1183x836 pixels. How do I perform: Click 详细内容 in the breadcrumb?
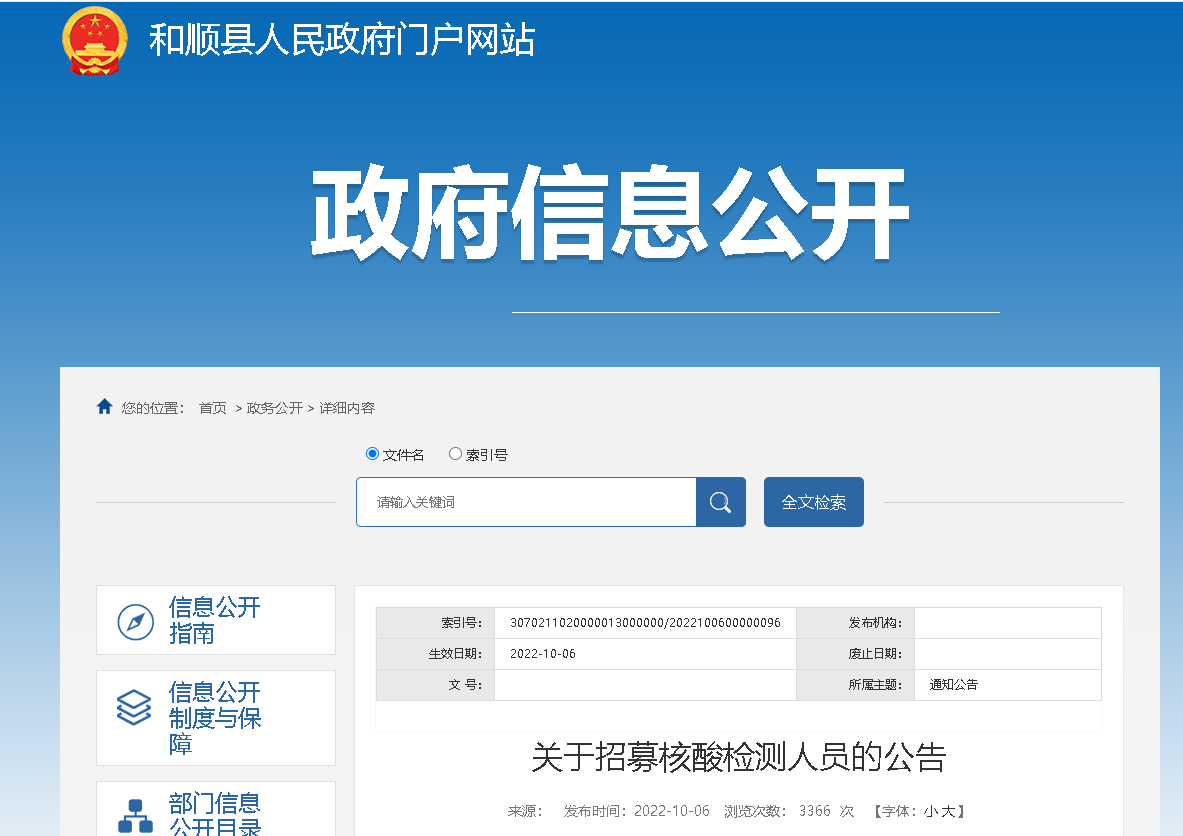coord(347,408)
